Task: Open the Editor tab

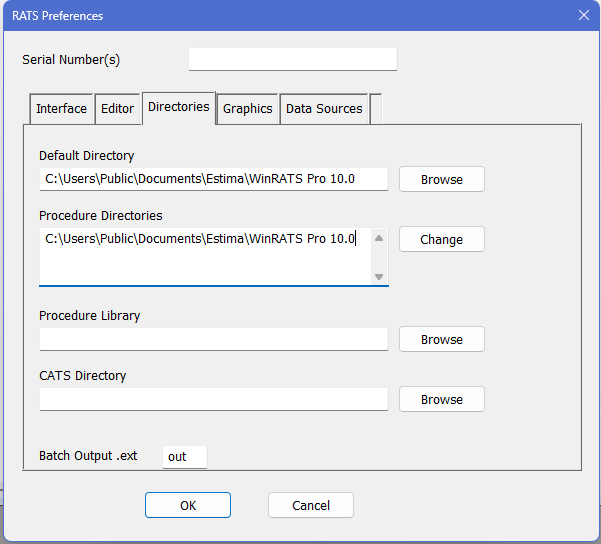Action: (117, 109)
